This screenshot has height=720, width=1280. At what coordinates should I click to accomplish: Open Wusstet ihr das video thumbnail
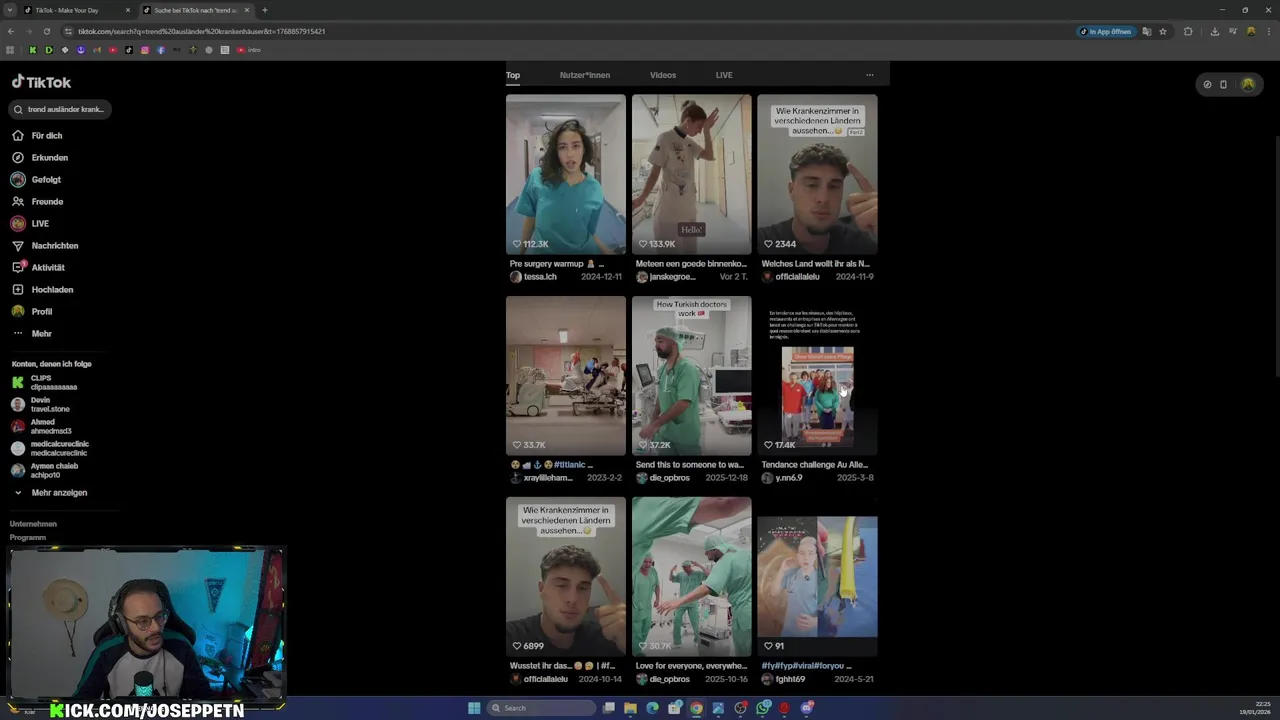point(566,576)
